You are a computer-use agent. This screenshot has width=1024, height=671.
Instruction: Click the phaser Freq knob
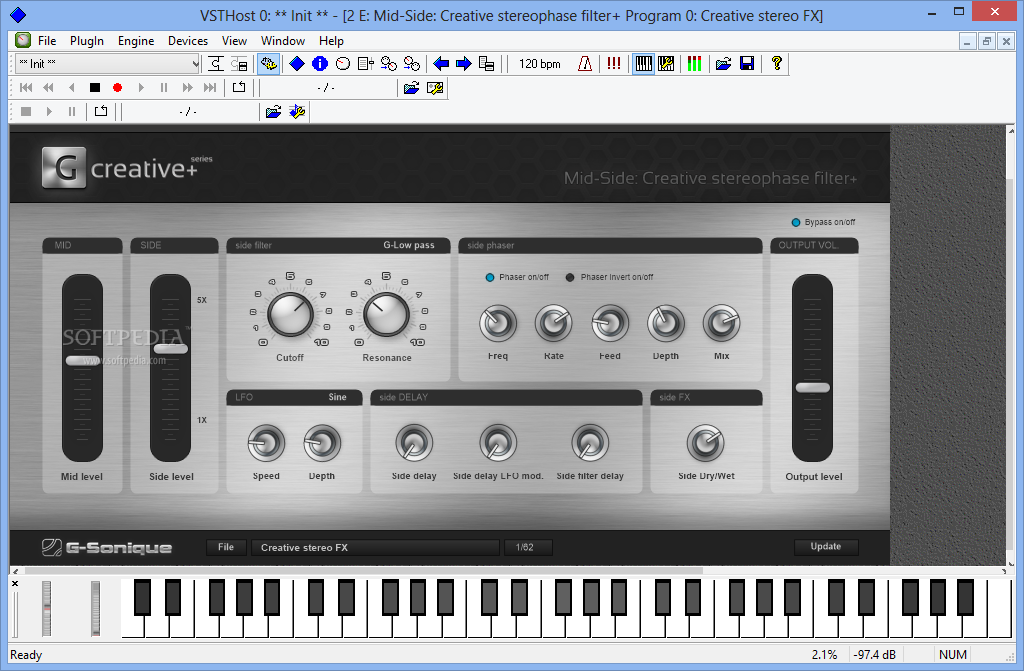tap(498, 323)
